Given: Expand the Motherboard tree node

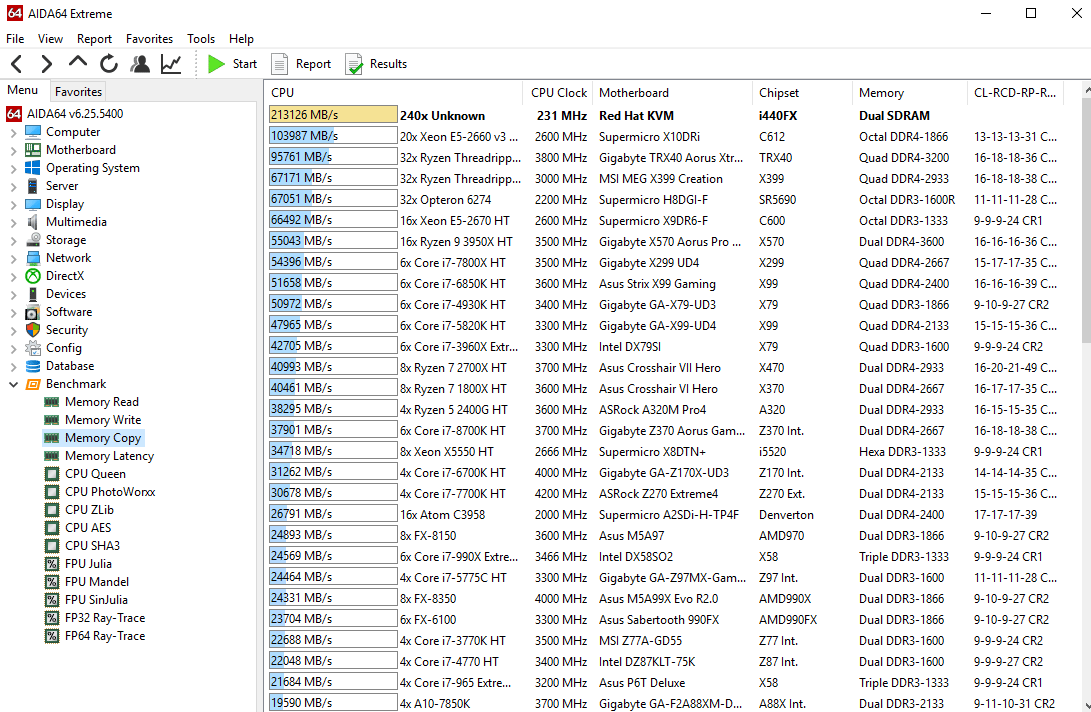Looking at the screenshot, I should (x=13, y=150).
